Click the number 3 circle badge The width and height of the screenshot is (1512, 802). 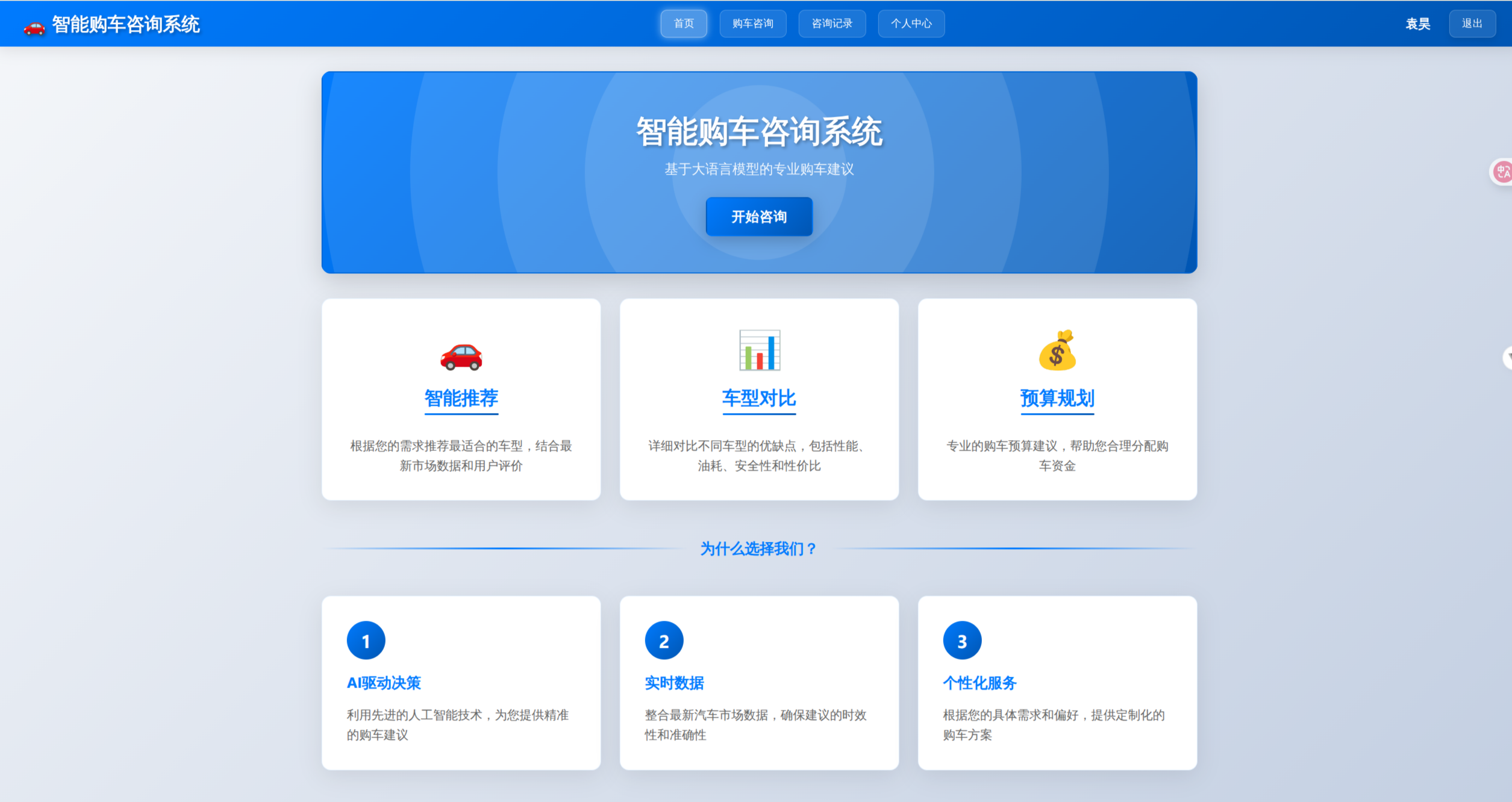(x=962, y=641)
